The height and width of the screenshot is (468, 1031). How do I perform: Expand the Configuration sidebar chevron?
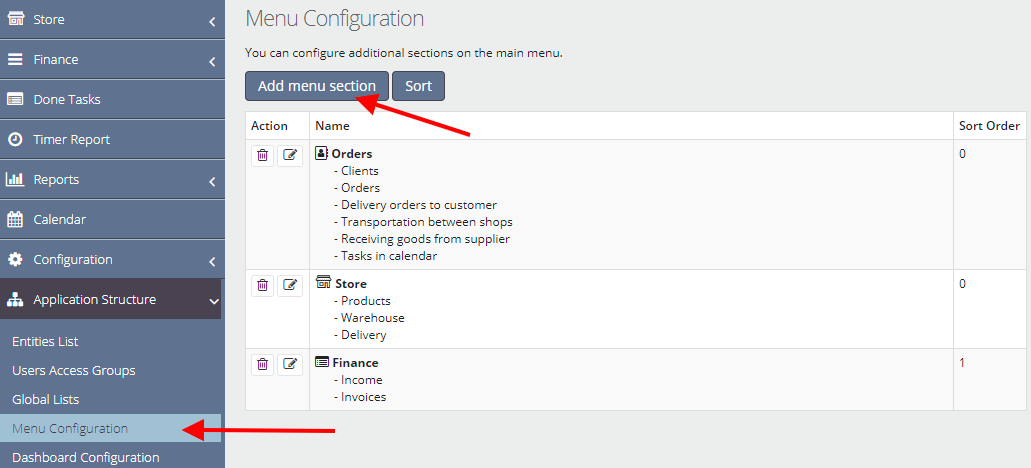[212, 262]
